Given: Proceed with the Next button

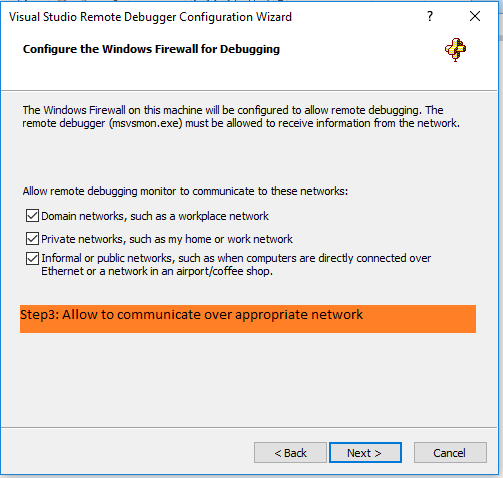Looking at the screenshot, I should [365, 453].
